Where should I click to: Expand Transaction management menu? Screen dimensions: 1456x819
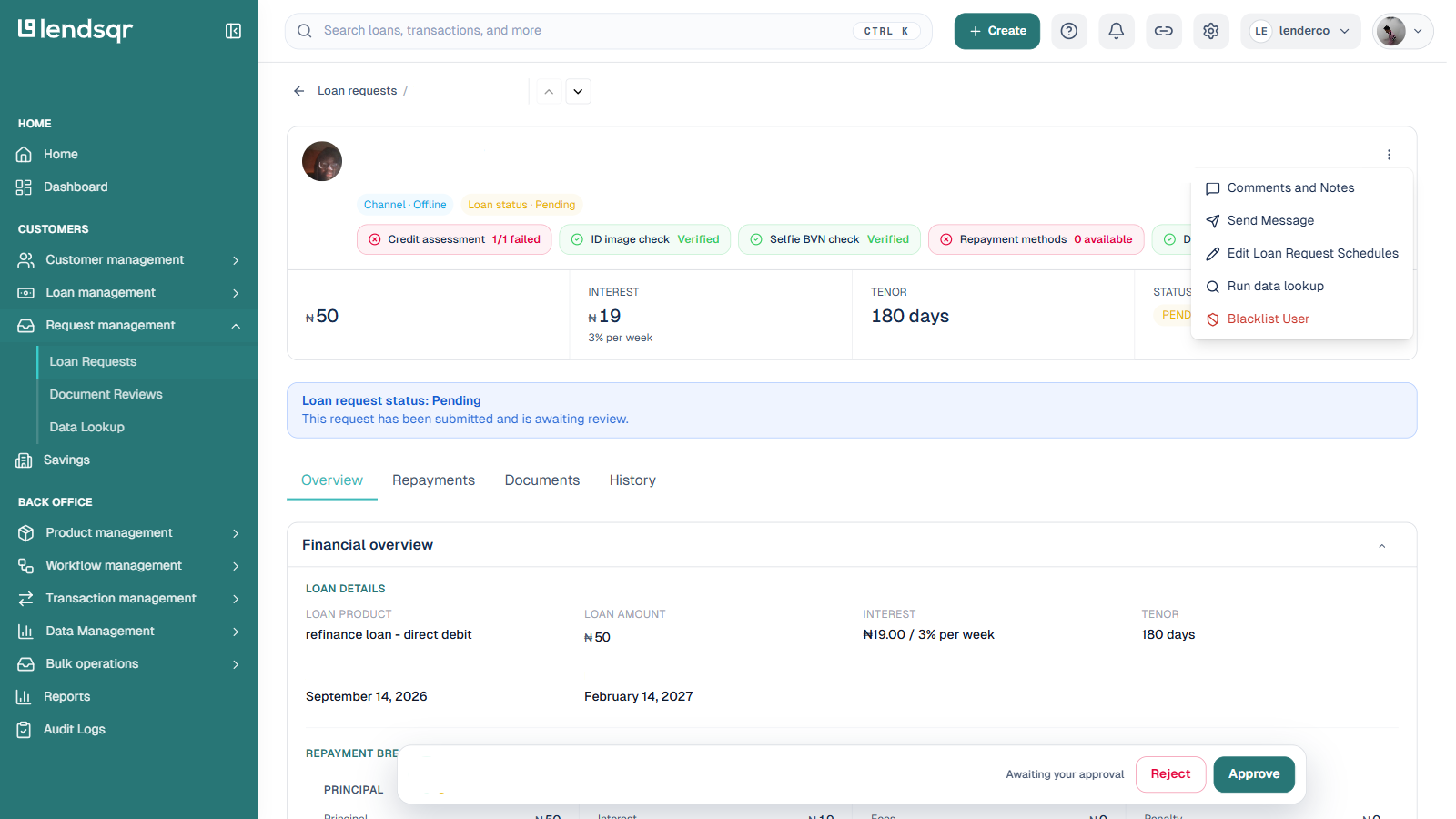click(x=128, y=599)
